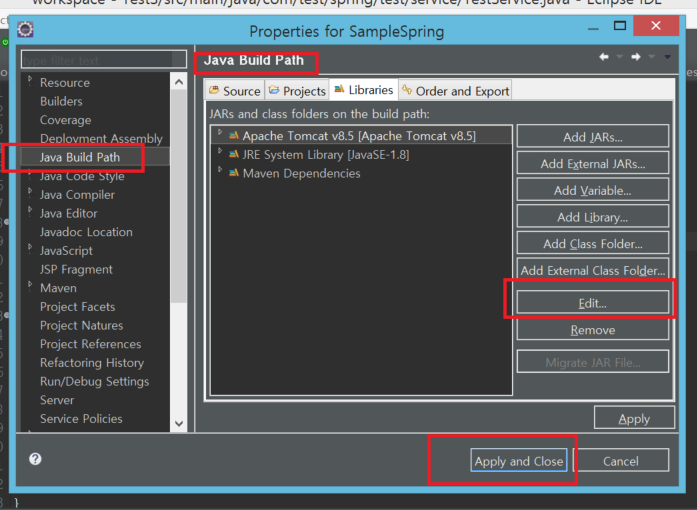
Task: Open the Order and Export tab
Action: (455, 91)
